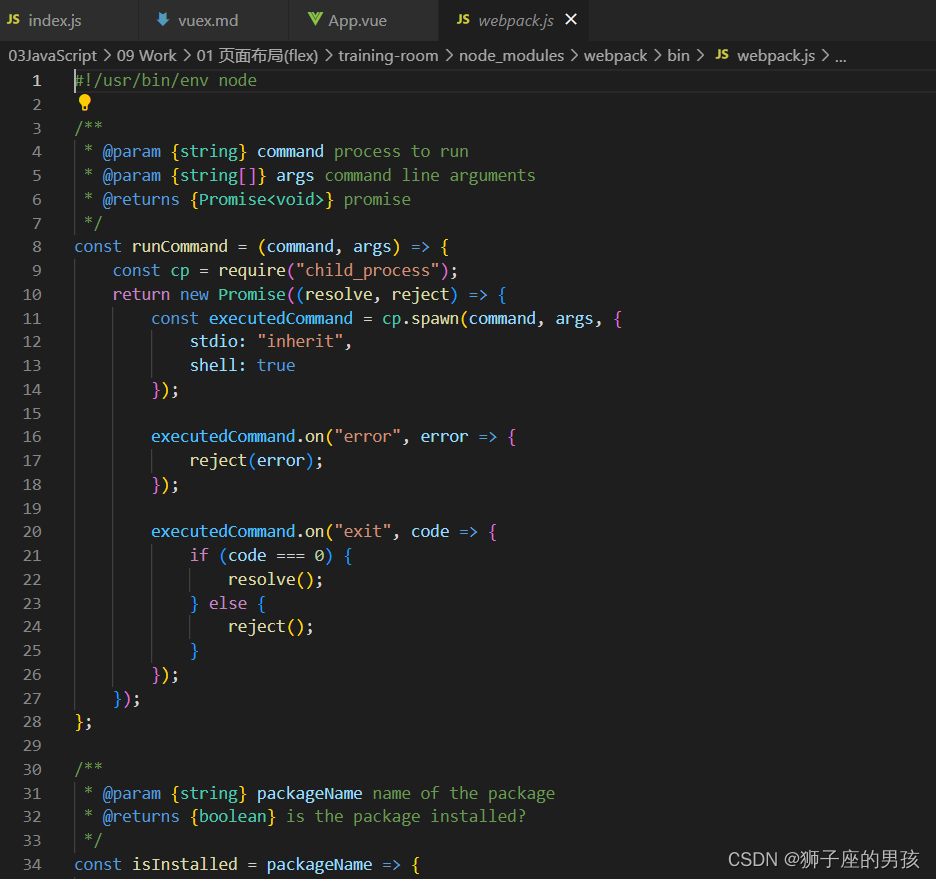Click 'runCommand' identifier on line 8
The image size is (936, 879).
[x=180, y=246]
